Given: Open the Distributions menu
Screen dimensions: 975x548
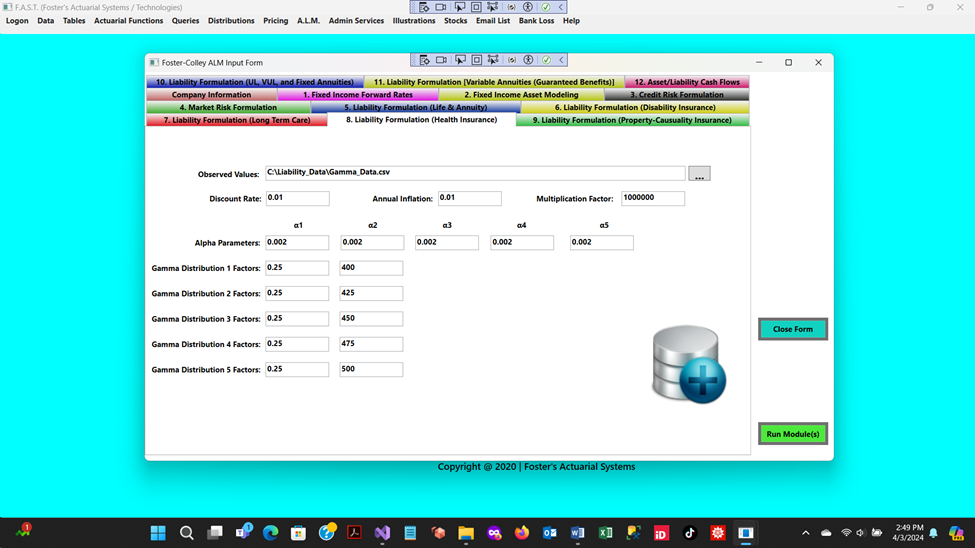Looking at the screenshot, I should (231, 21).
